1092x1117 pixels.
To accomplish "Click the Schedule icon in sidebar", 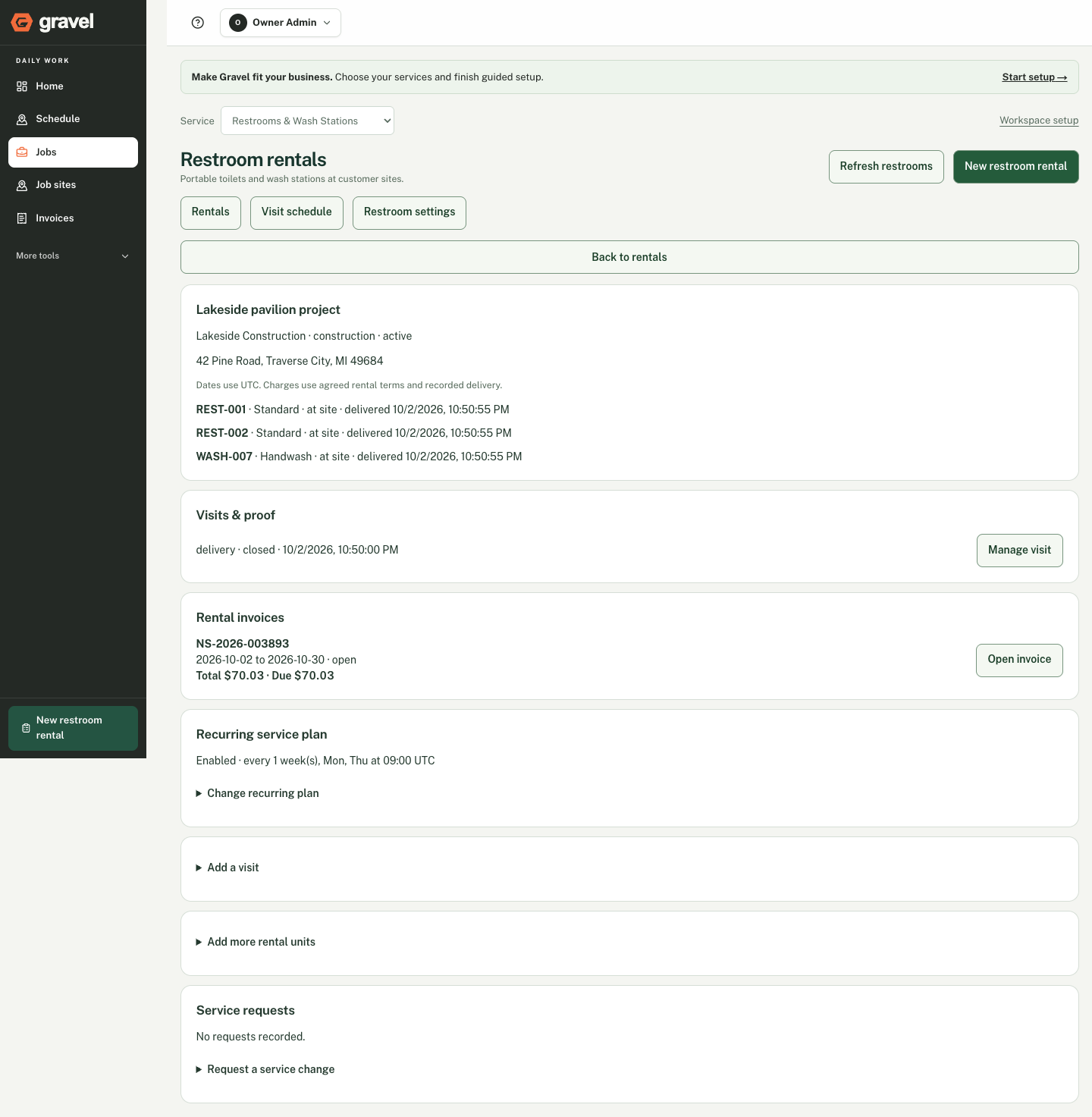I will (x=22, y=119).
